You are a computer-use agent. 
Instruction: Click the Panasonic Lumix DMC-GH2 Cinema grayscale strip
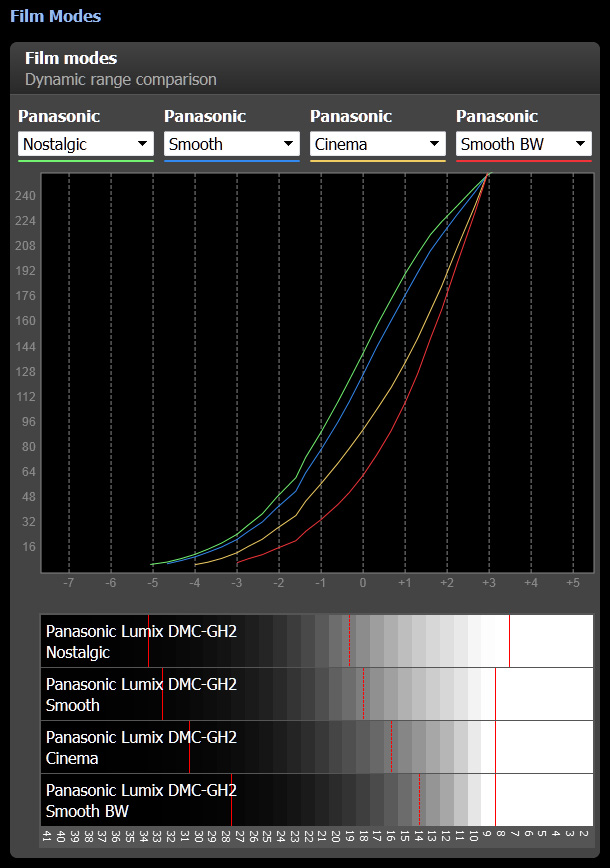pyautogui.click(x=317, y=747)
